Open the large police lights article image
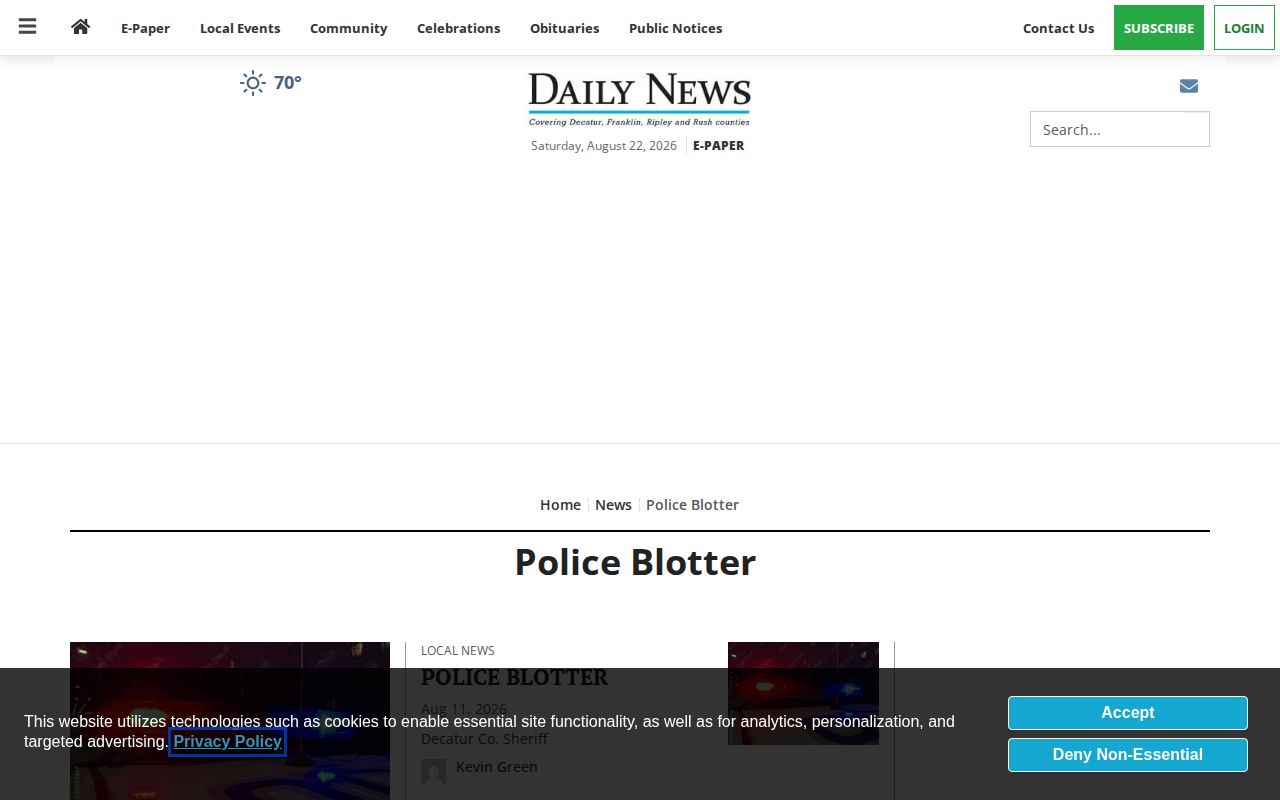The image size is (1280, 800). (230, 721)
